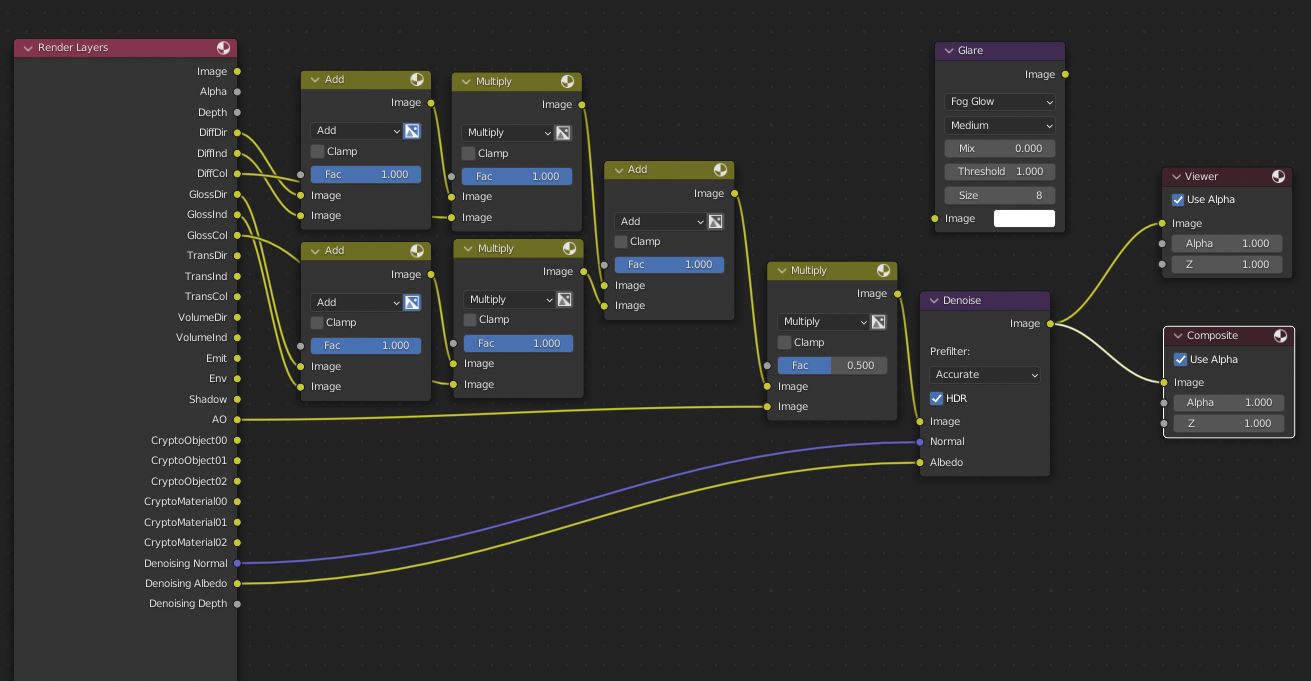Click the CryptoMaterial01 output label
This screenshot has height=681, width=1311.
(x=185, y=522)
